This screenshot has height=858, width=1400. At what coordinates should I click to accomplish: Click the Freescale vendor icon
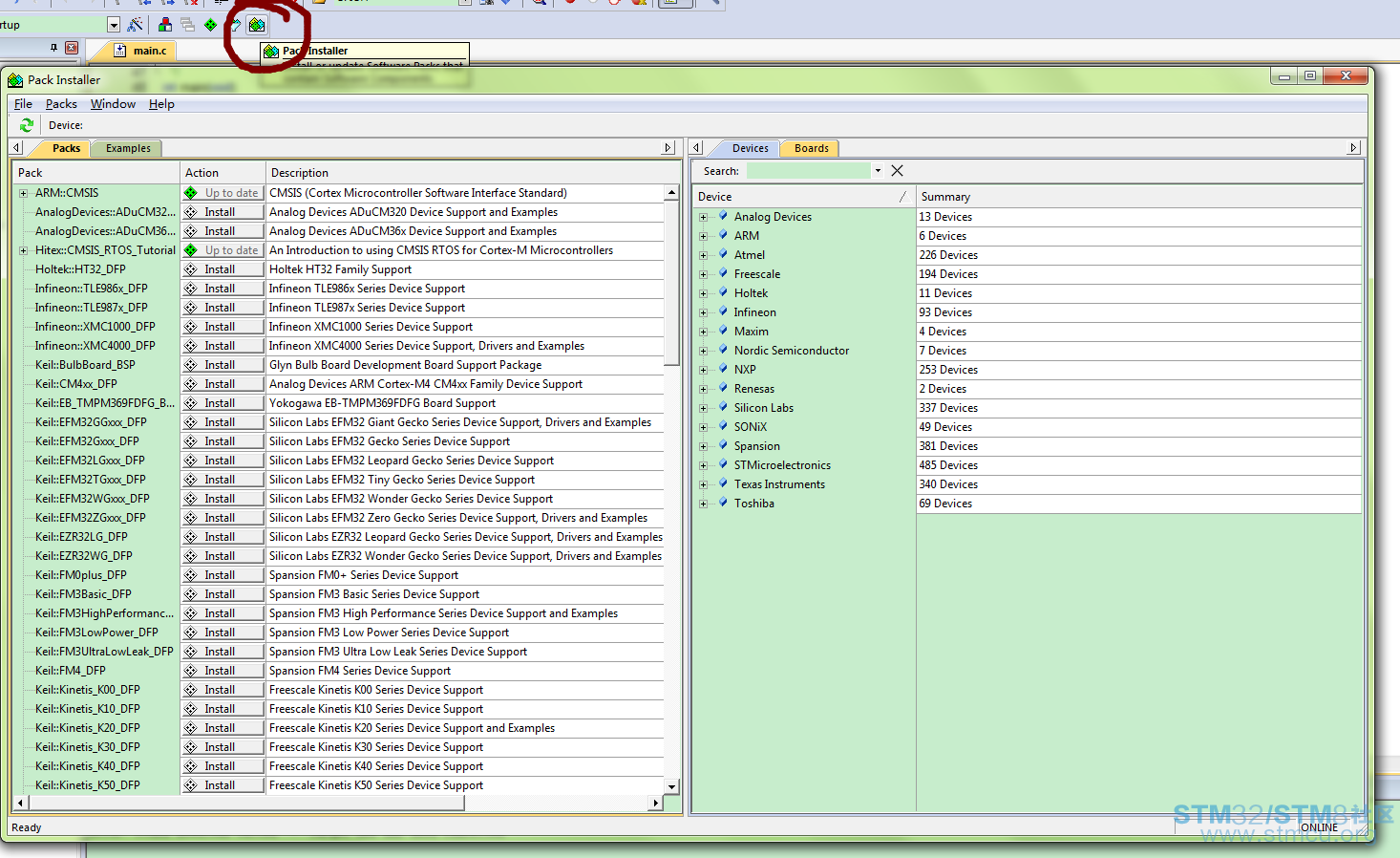(x=723, y=273)
